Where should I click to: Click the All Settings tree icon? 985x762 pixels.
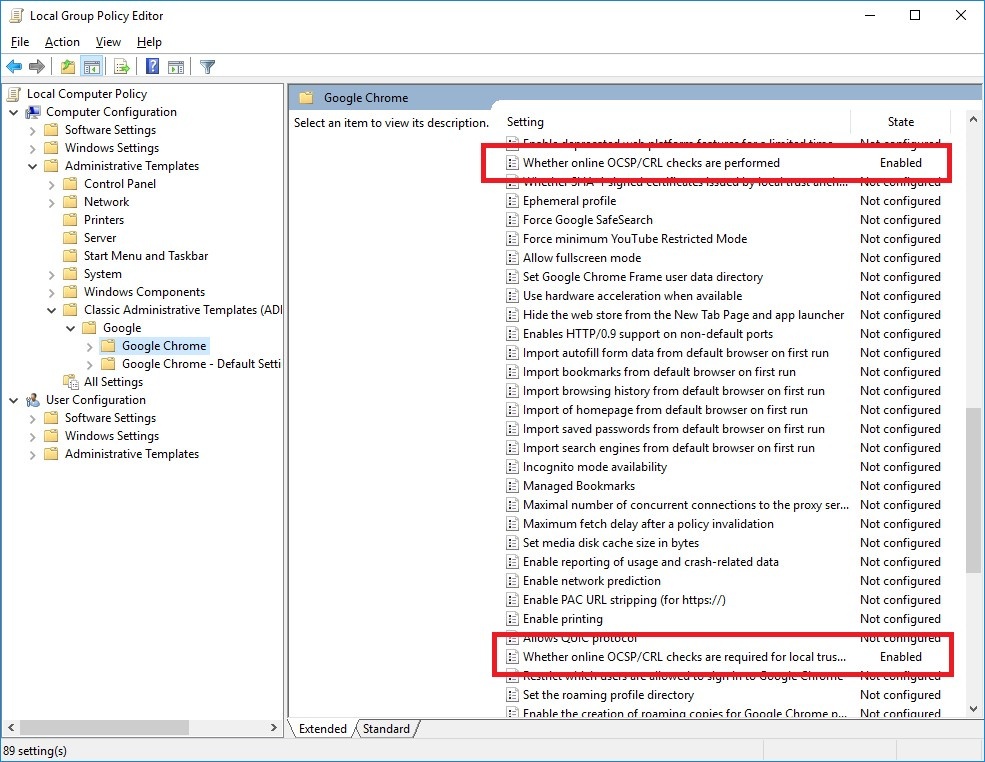tap(71, 382)
